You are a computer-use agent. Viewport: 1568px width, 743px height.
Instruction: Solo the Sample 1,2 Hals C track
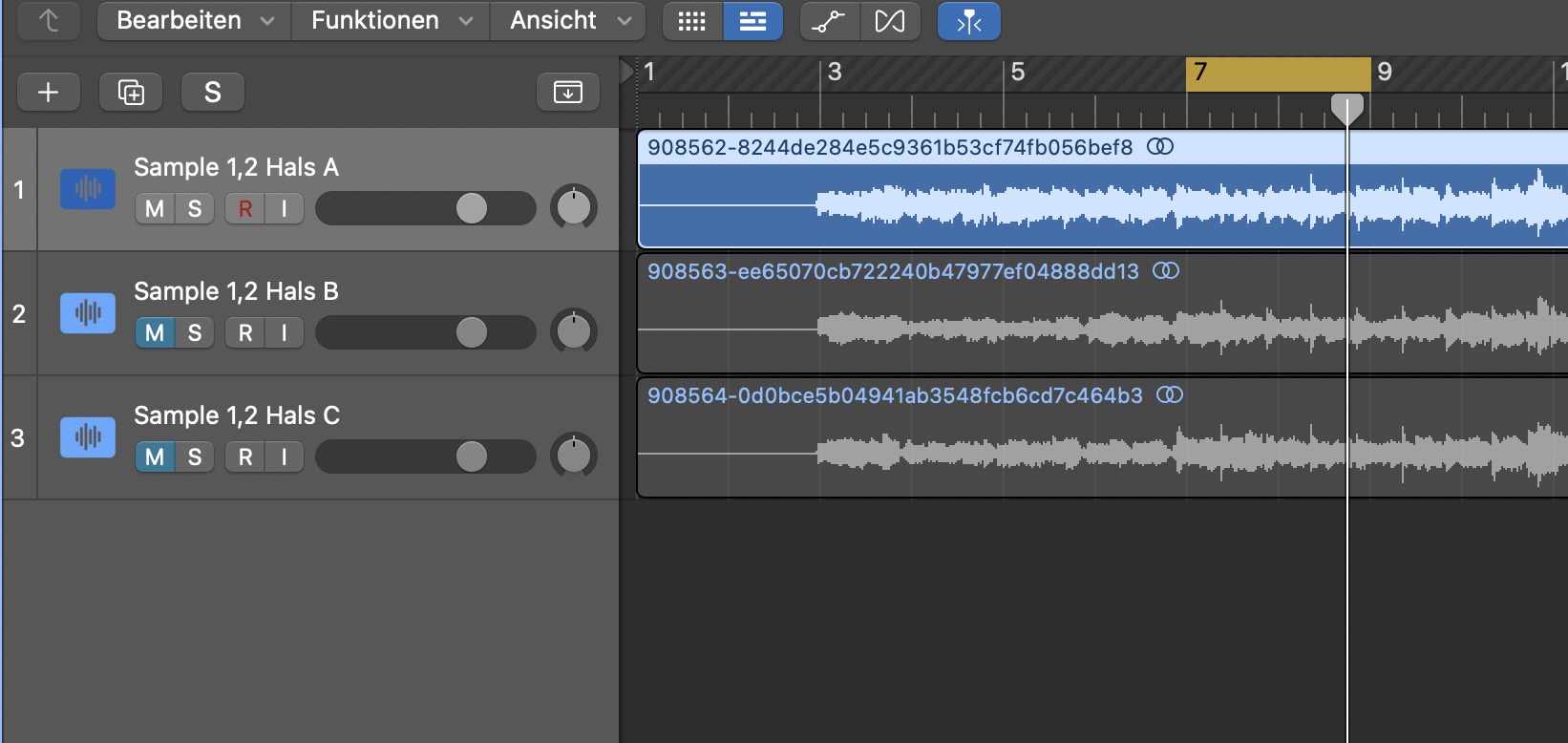point(195,456)
